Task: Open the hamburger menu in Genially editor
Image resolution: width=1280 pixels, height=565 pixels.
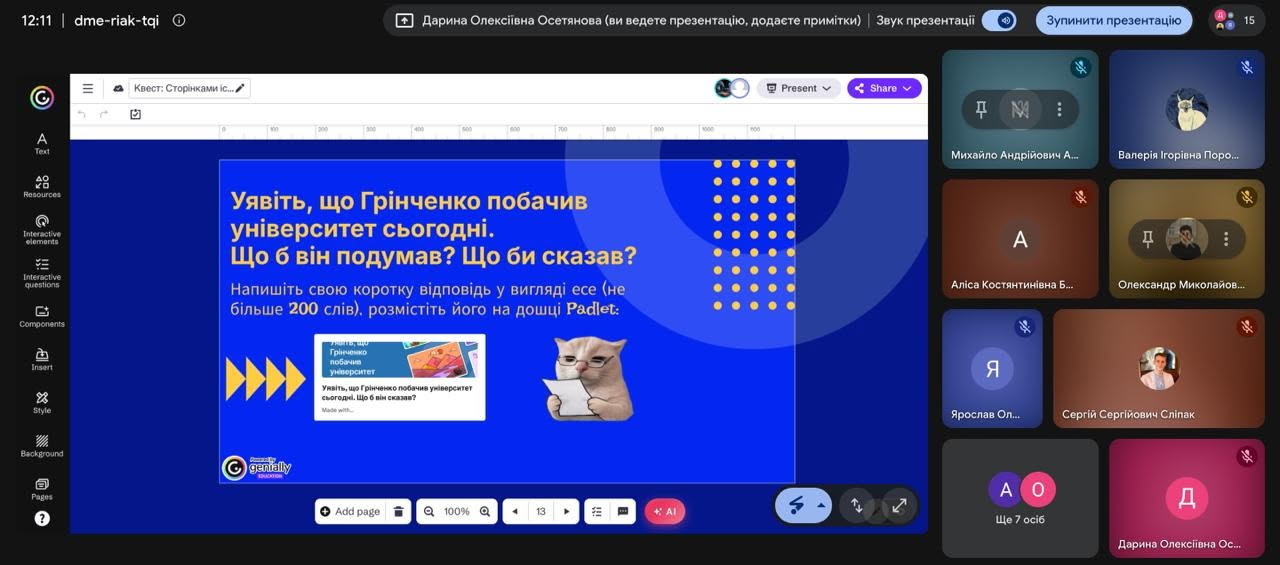Action: (x=88, y=88)
